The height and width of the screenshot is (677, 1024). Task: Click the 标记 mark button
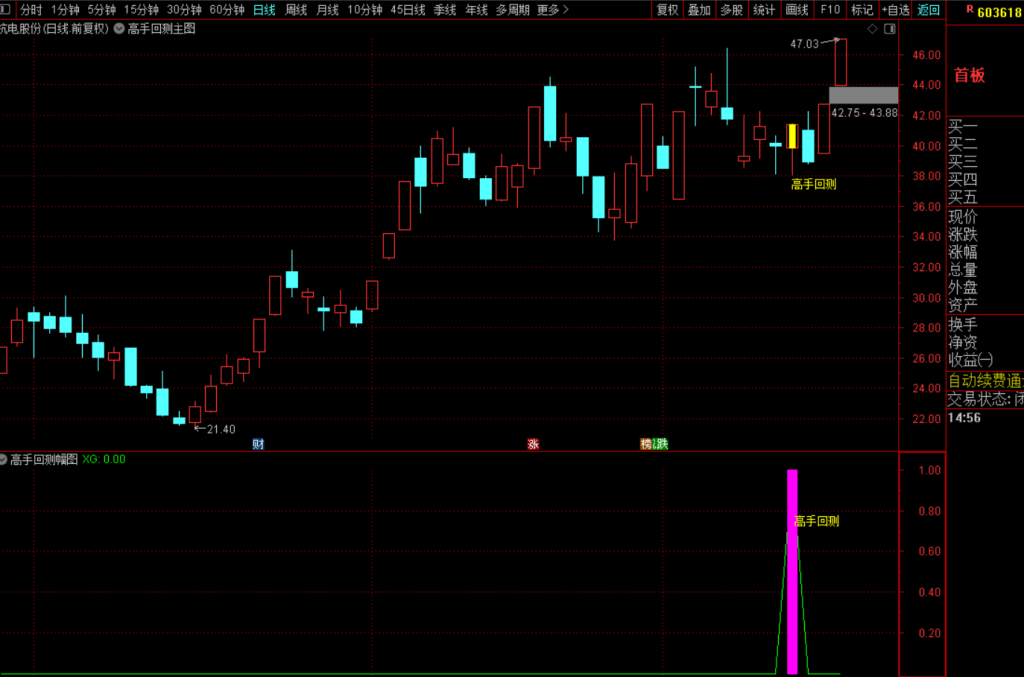(862, 10)
